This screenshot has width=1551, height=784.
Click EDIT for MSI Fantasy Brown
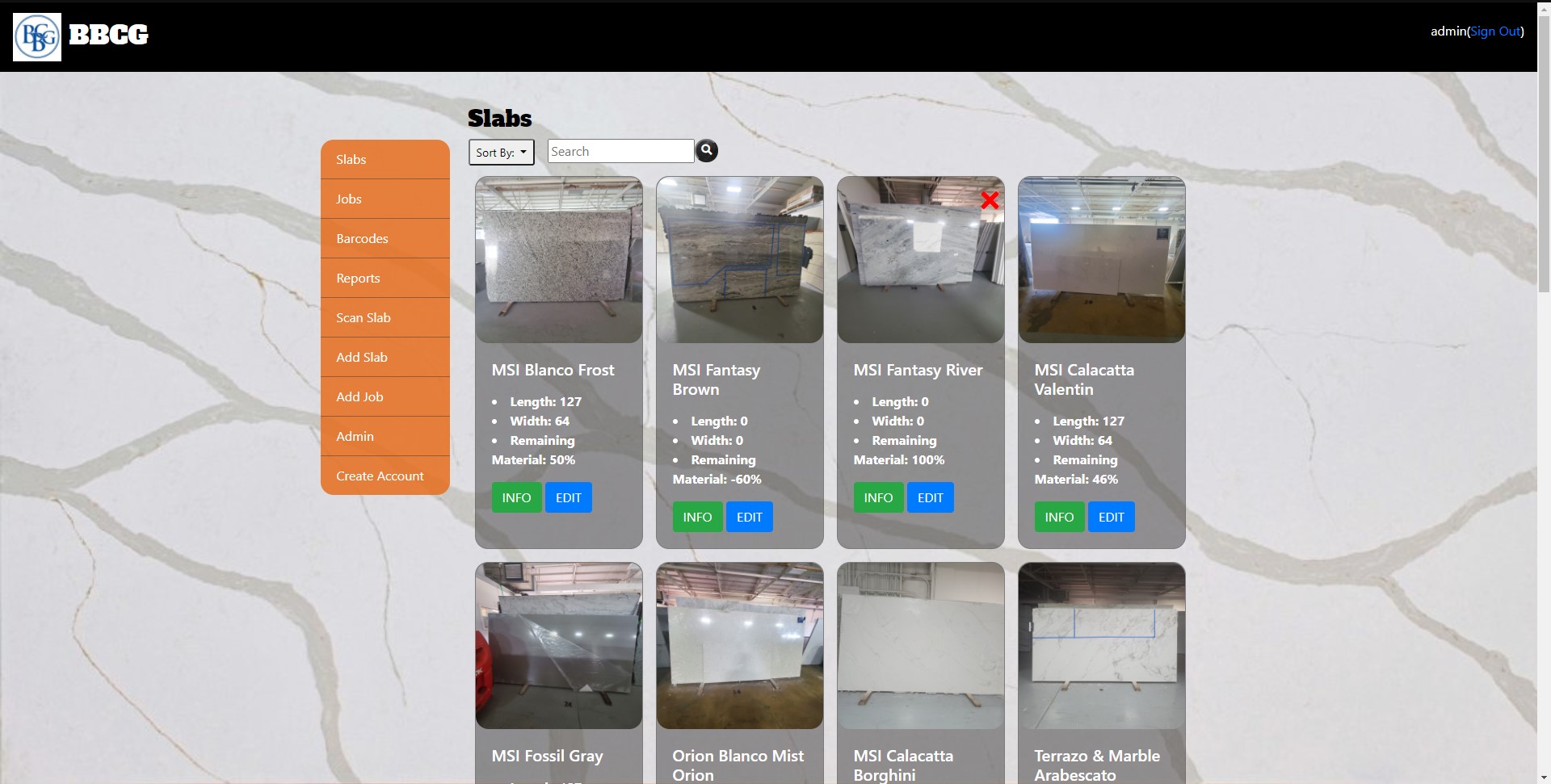coord(750,517)
